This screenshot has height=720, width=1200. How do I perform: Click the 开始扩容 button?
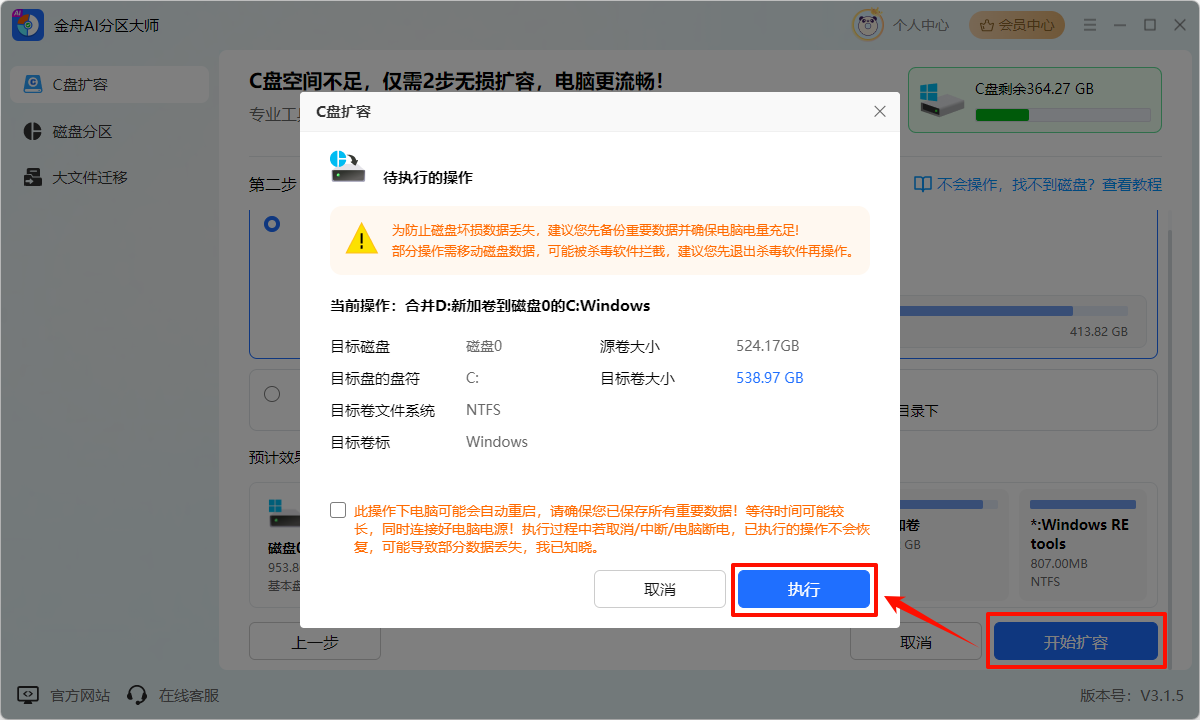[1076, 641]
